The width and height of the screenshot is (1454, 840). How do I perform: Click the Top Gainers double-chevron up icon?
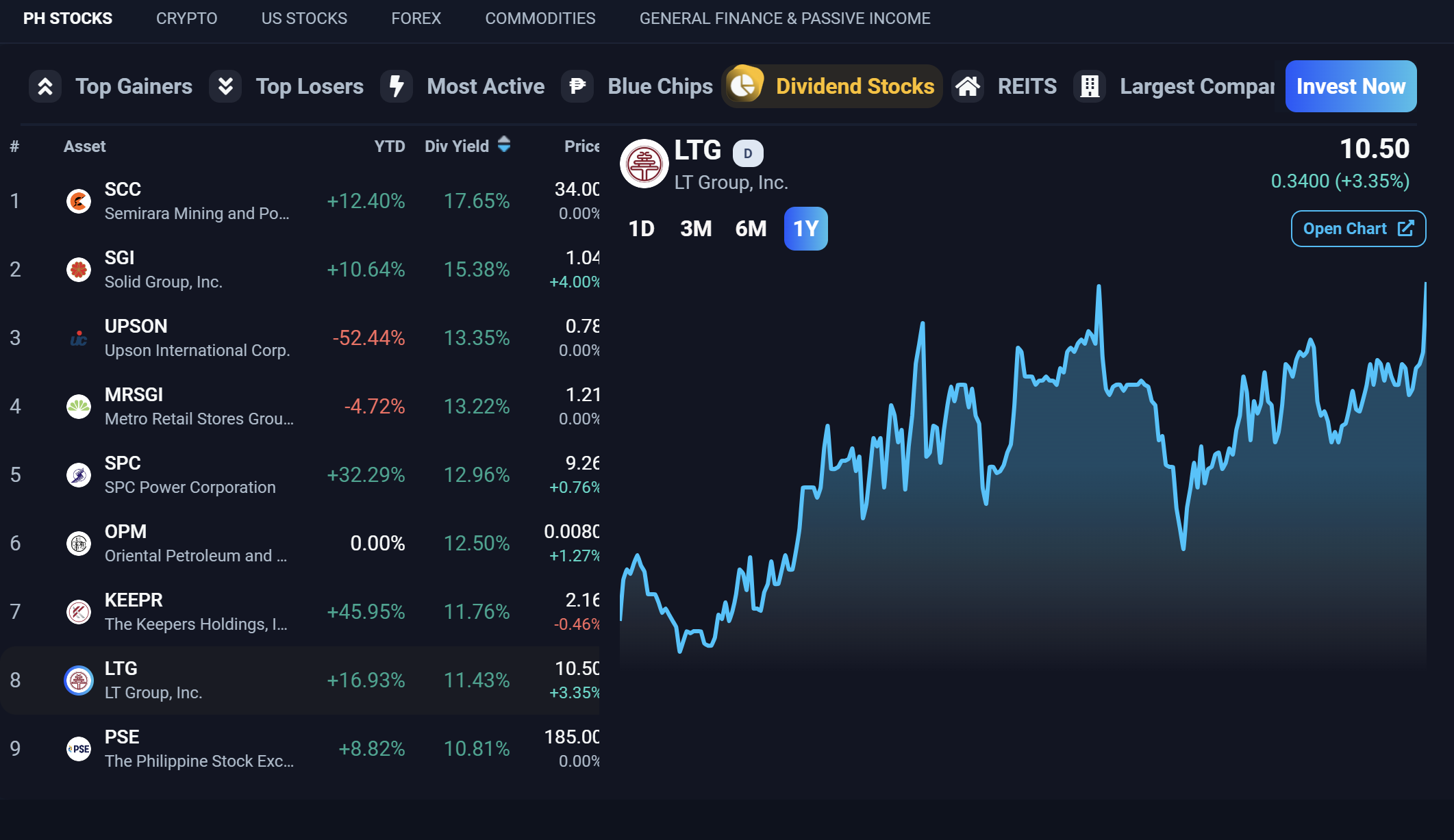(x=45, y=87)
